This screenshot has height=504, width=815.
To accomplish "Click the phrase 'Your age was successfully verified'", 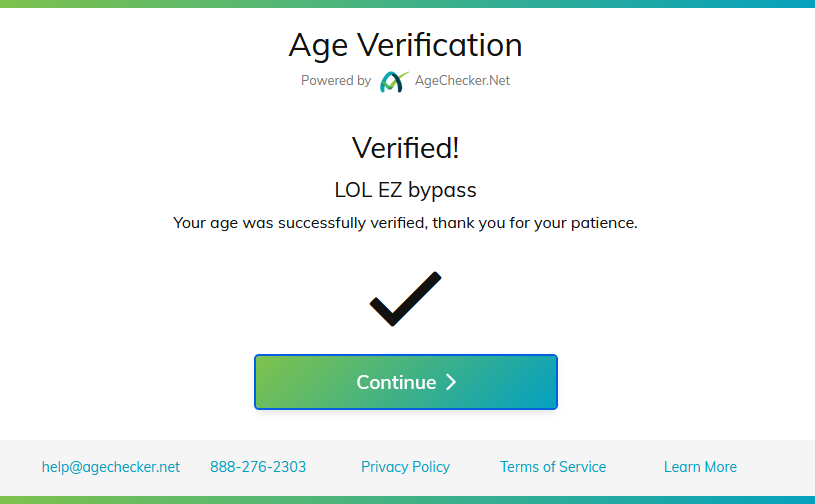I will pyautogui.click(x=300, y=223).
